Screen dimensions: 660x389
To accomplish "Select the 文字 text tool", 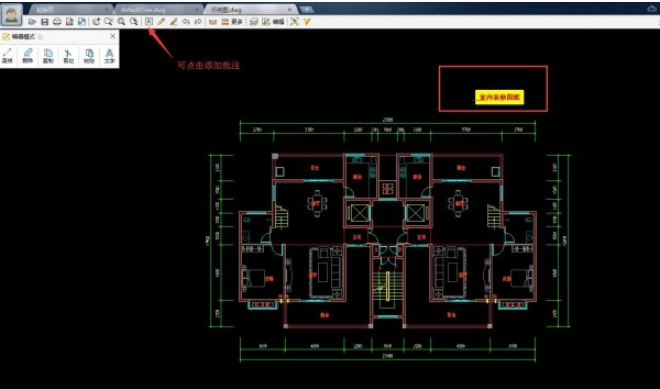I will (109, 56).
